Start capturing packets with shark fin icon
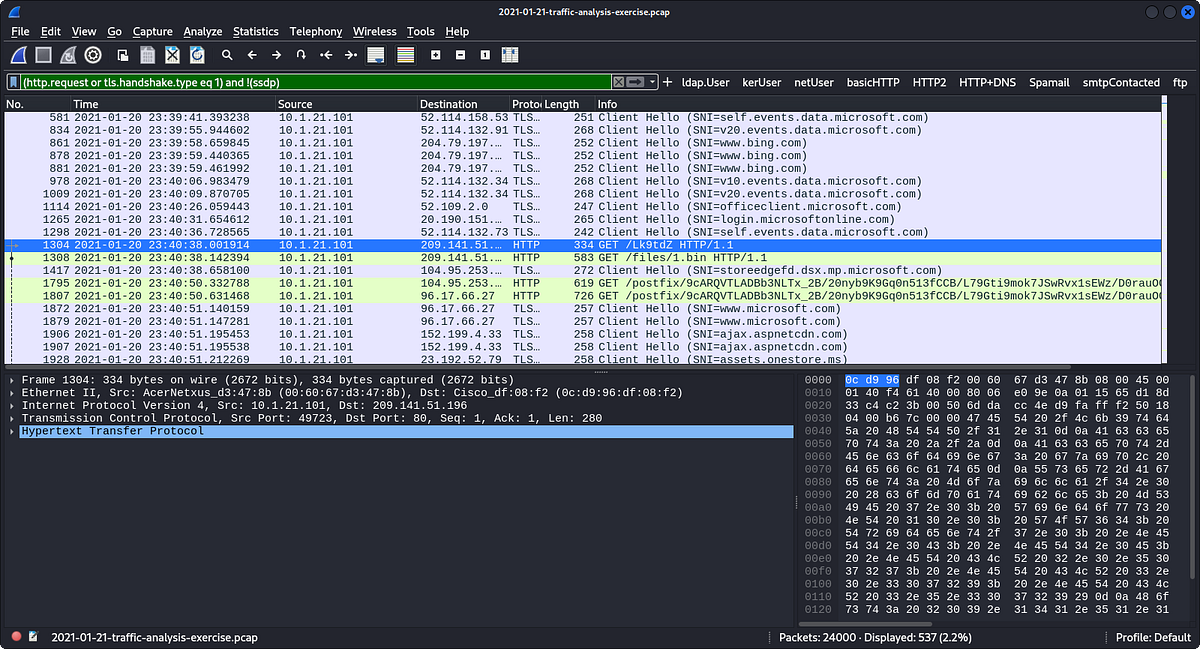The width and height of the screenshot is (1200, 649). 19,55
